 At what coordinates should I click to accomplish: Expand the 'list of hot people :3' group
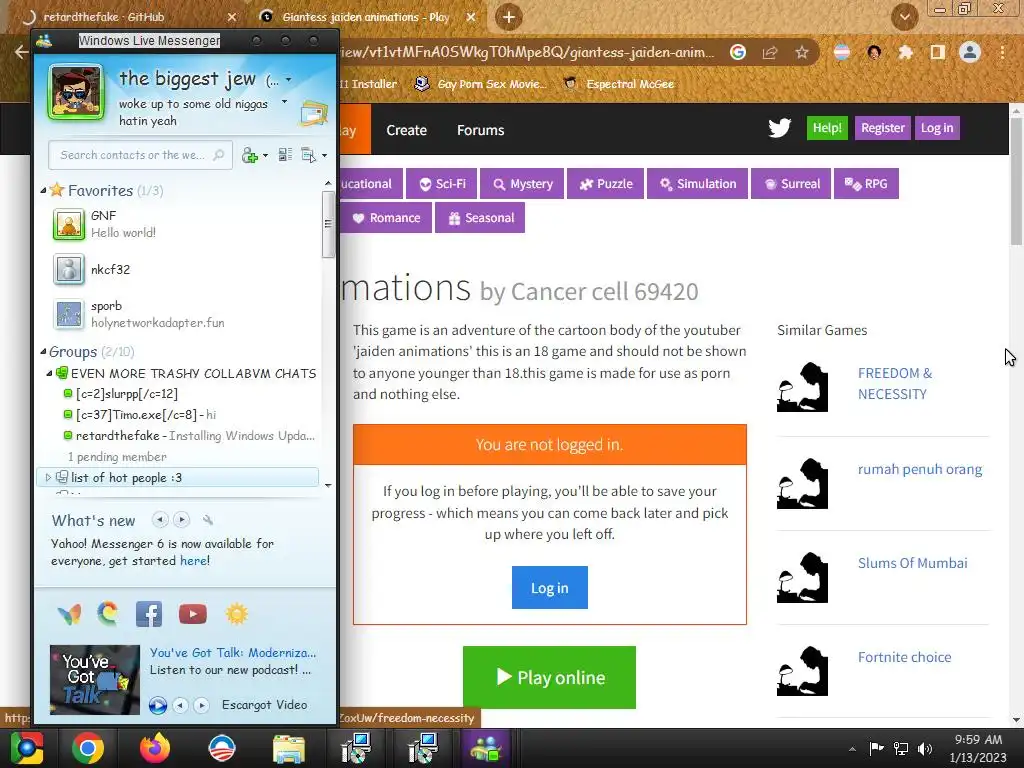pos(48,477)
